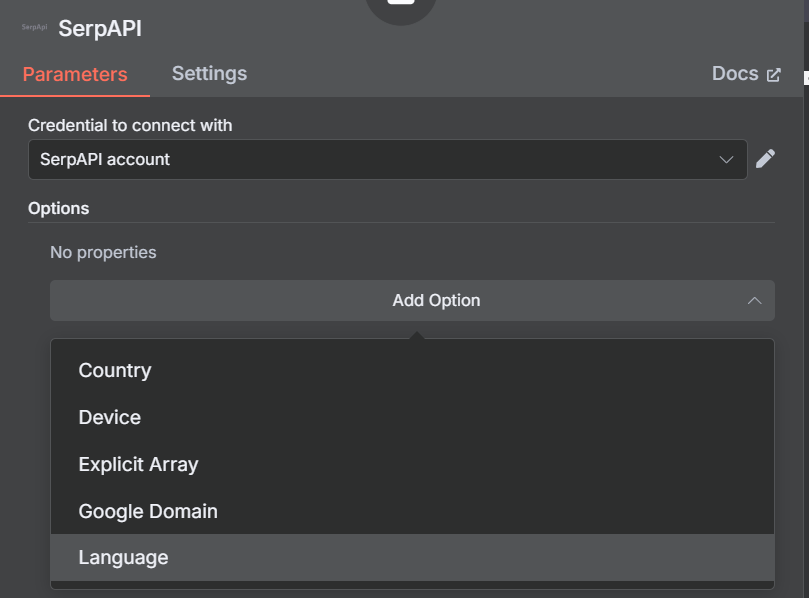Switch to the Settings tab
The height and width of the screenshot is (598, 809).
pos(209,74)
